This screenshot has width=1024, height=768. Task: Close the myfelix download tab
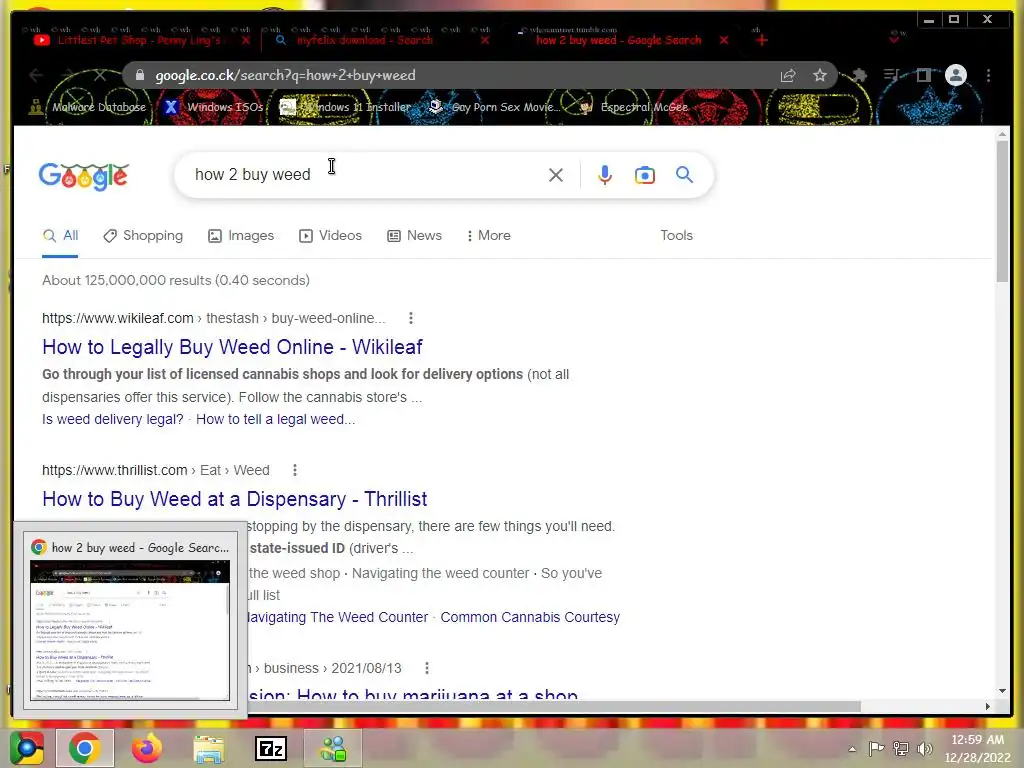485,40
